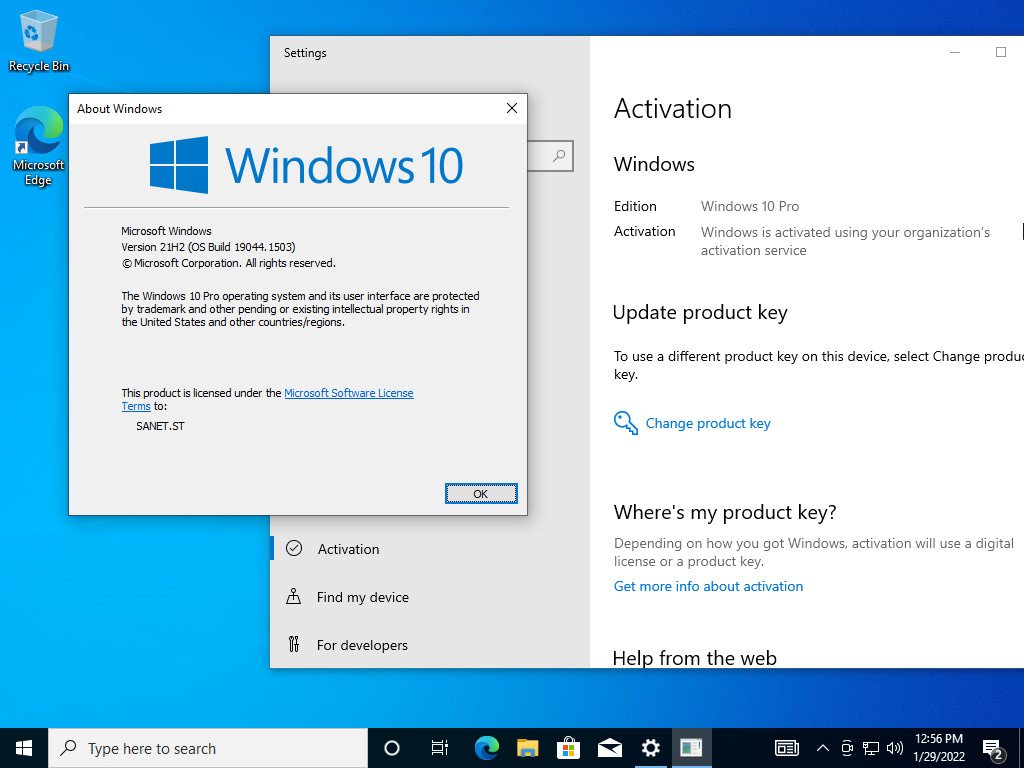Open Get more info about activation link
This screenshot has width=1024, height=768.
point(709,586)
